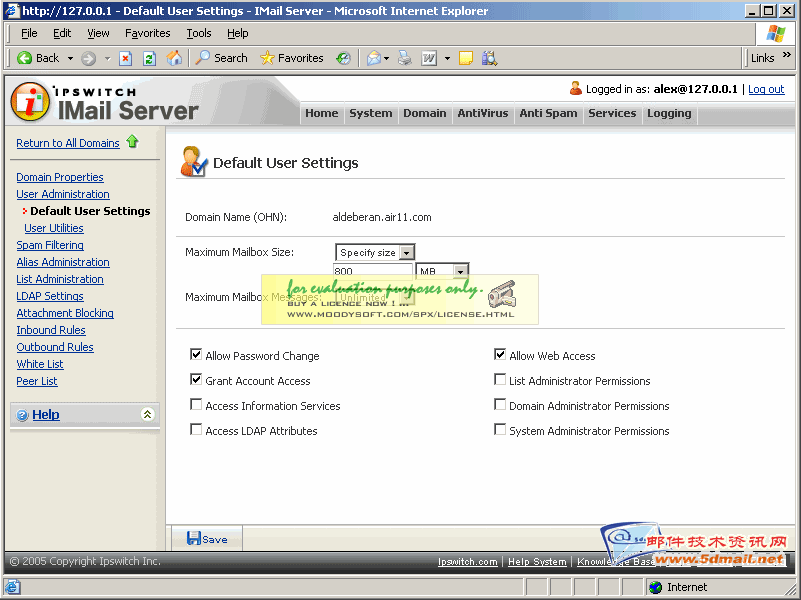The image size is (801, 600).
Task: Open the AntiVirus tab
Action: pos(483,113)
